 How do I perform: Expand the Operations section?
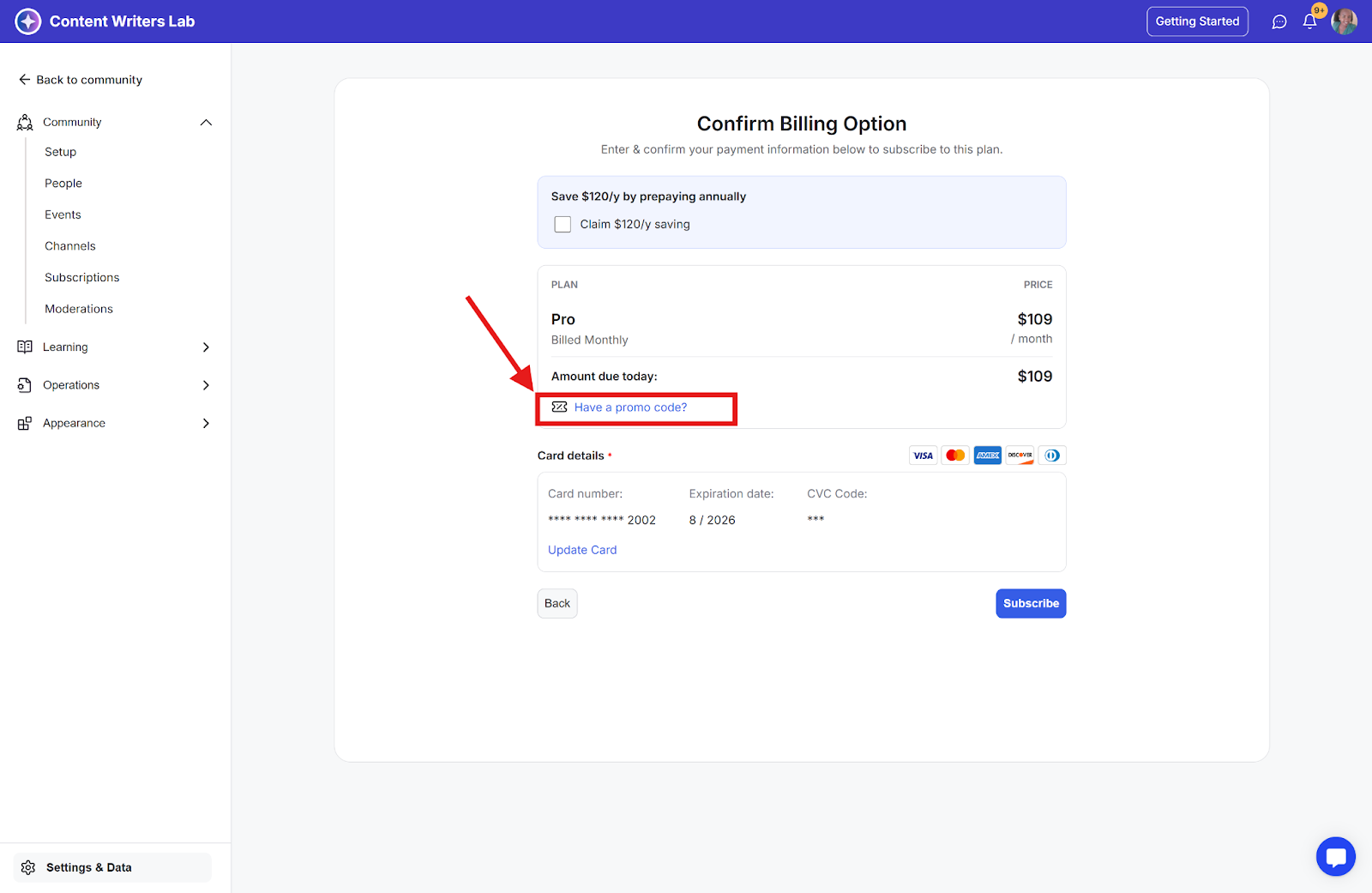tap(206, 385)
